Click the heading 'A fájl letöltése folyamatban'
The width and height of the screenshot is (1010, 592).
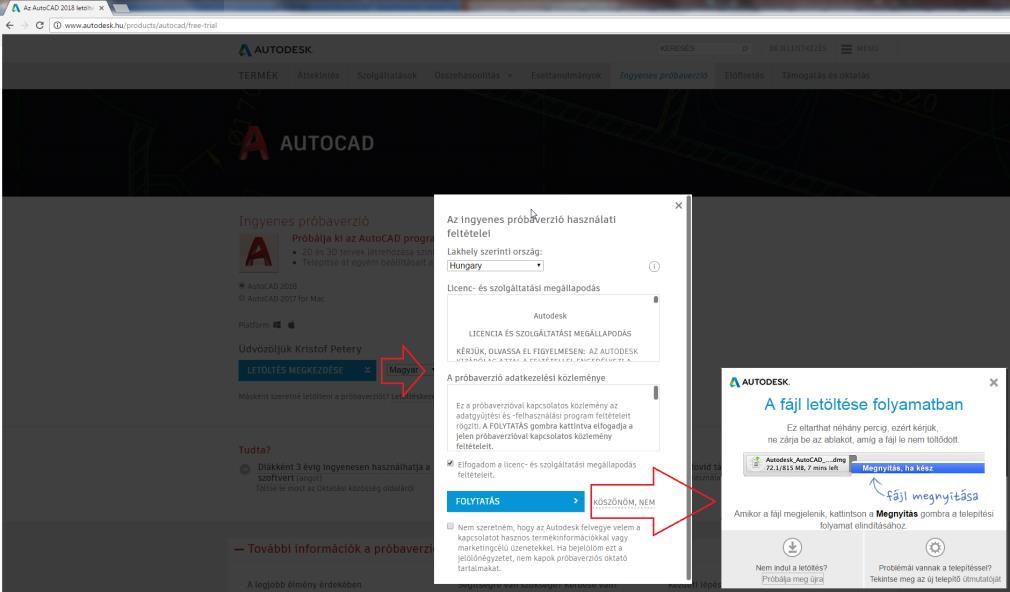point(863,405)
